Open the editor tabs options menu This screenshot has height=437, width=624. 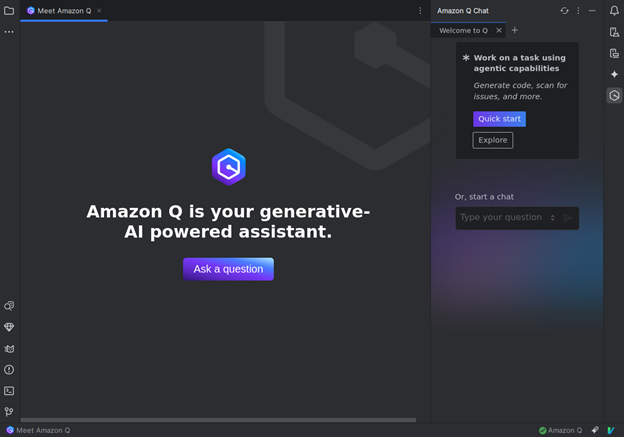coord(420,11)
